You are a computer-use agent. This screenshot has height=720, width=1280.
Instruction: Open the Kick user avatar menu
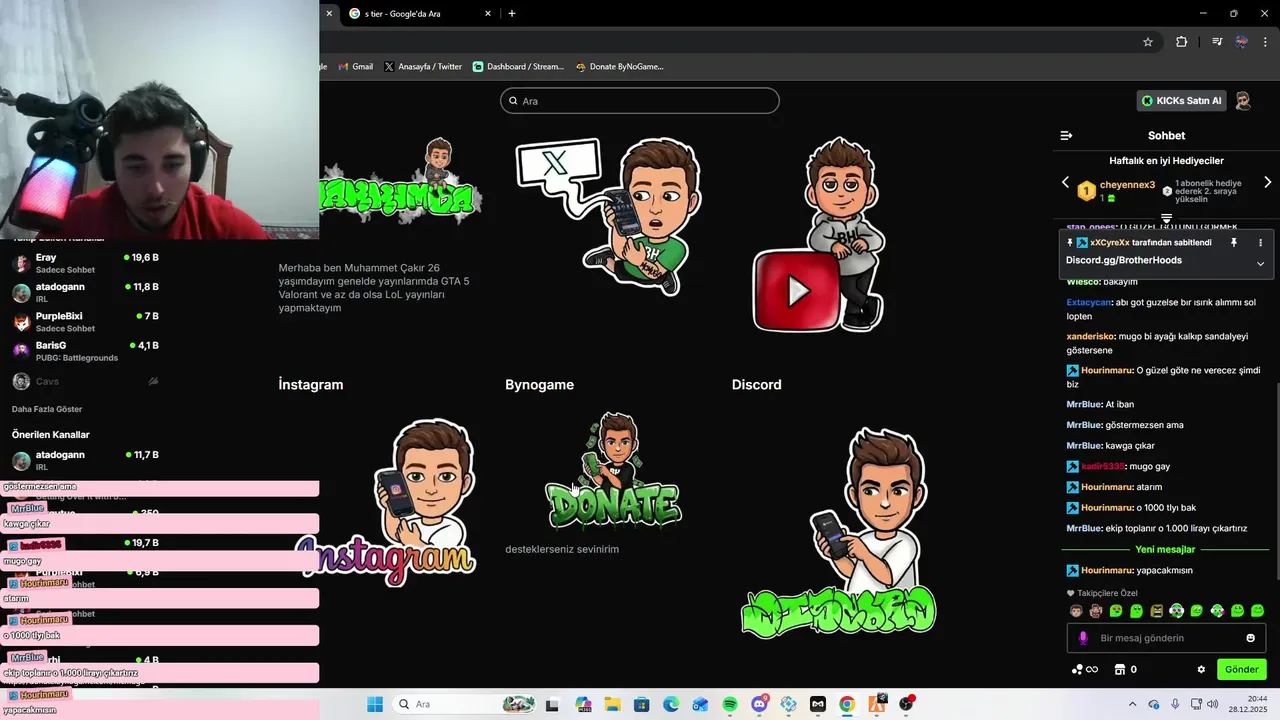[x=1243, y=101]
